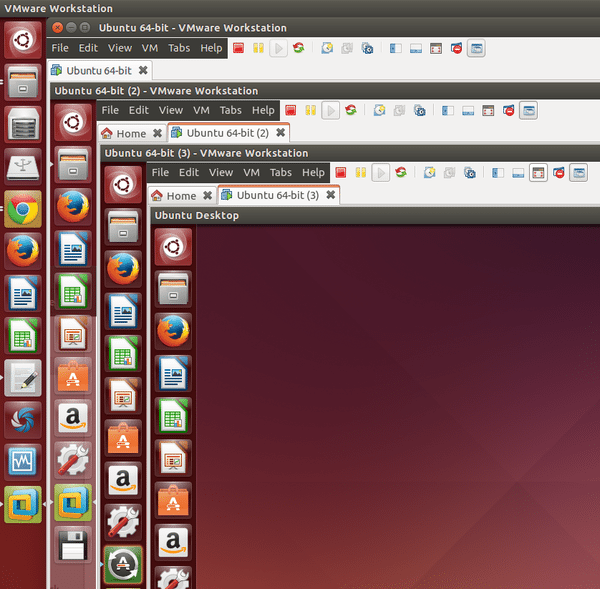Screen dimensions: 600x589
Task: Take a snapshot in Ubuntu 64-bit window toolbar
Action: point(327,48)
